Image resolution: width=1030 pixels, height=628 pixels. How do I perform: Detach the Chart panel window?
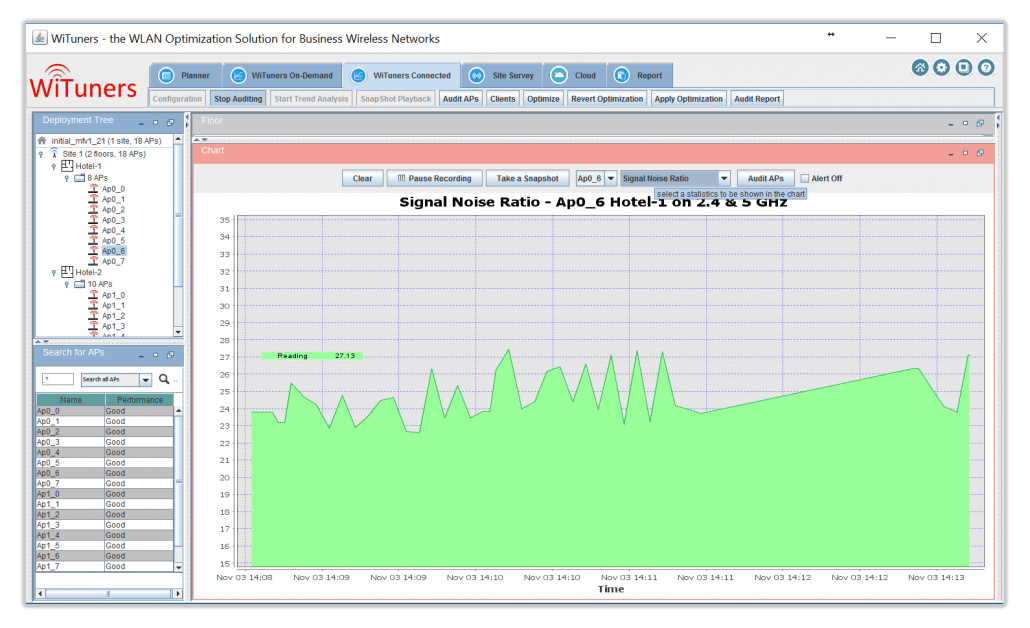(x=981, y=153)
